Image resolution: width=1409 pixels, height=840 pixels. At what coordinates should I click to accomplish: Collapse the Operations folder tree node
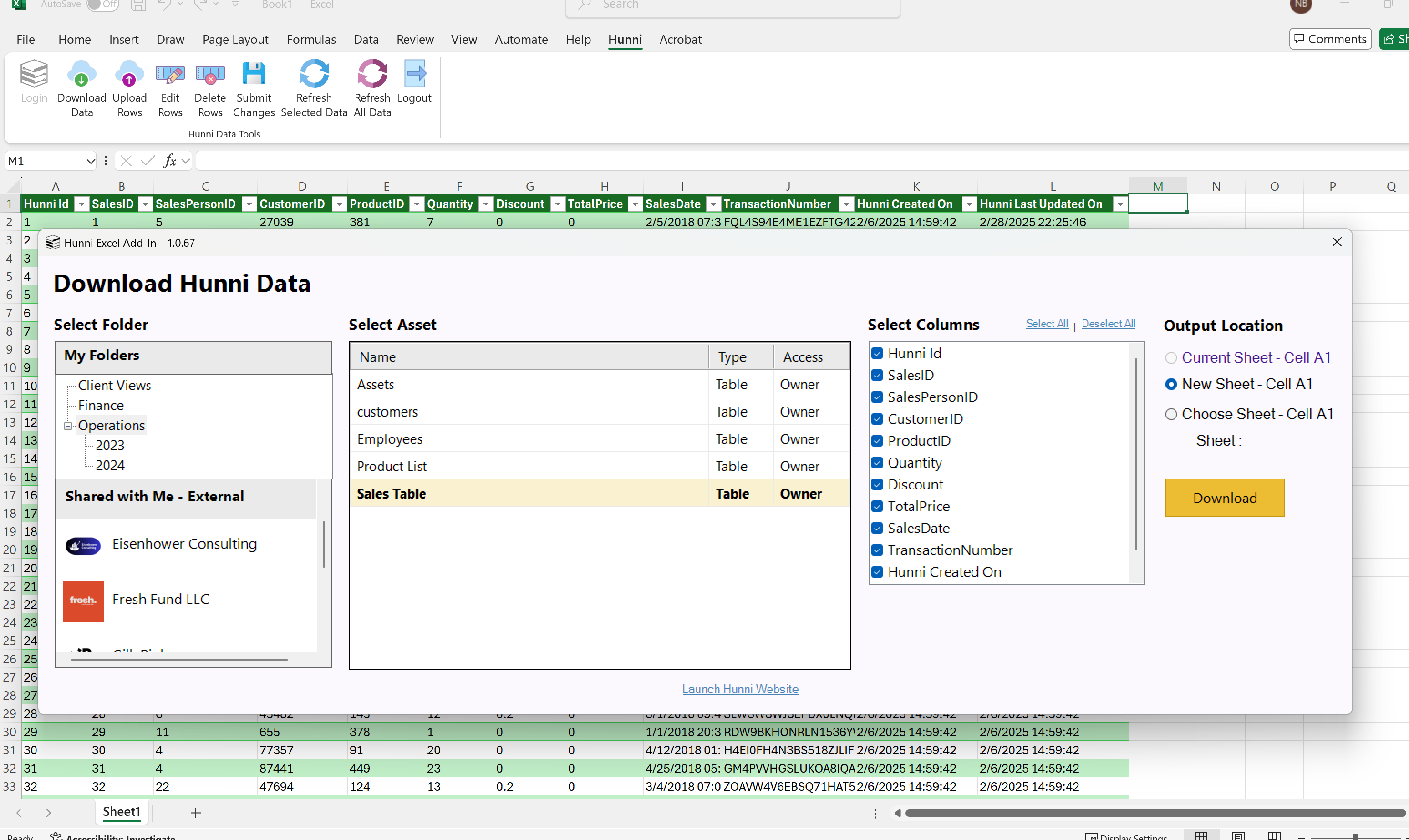pyautogui.click(x=68, y=426)
